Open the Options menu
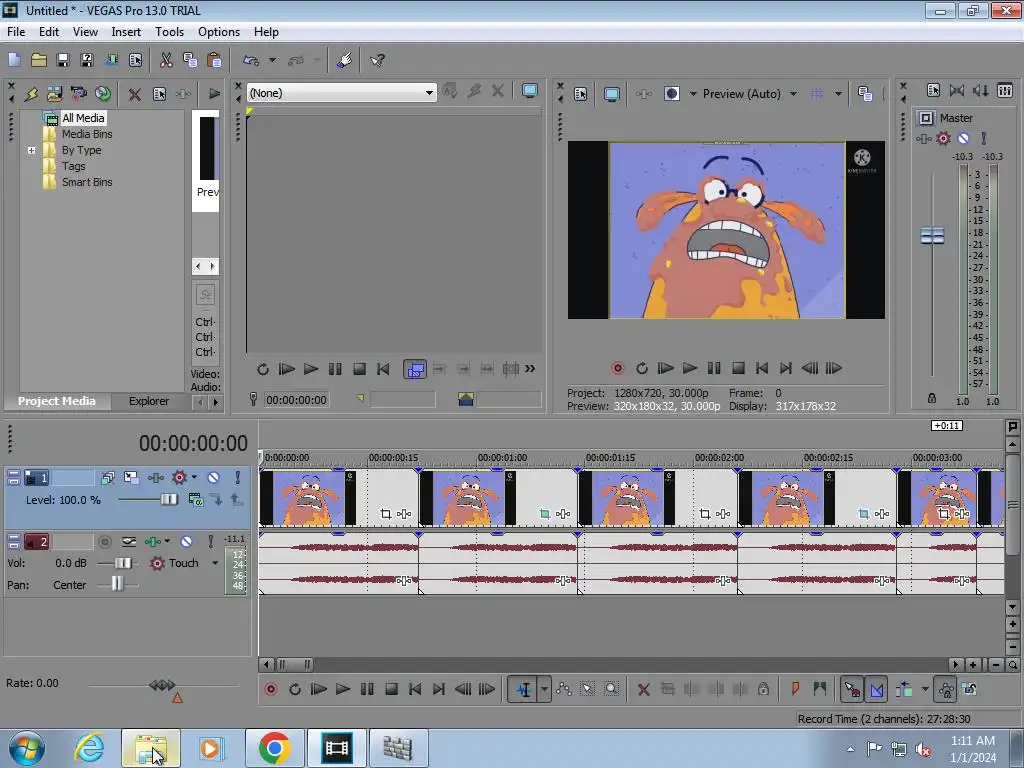This screenshot has height=768, width=1024. coord(219,32)
